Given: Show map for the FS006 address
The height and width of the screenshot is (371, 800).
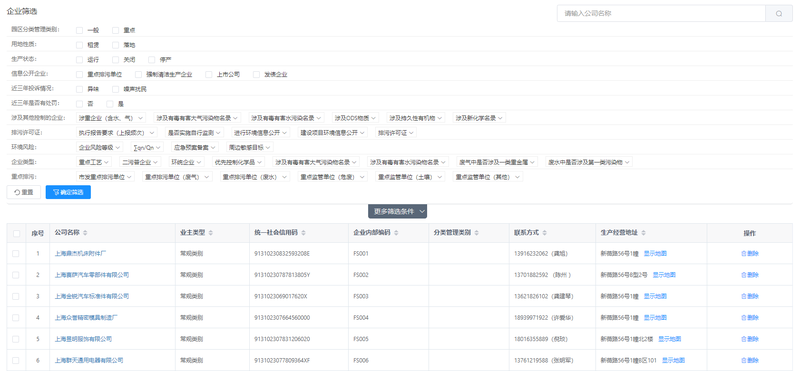Looking at the screenshot, I should [x=673, y=360].
